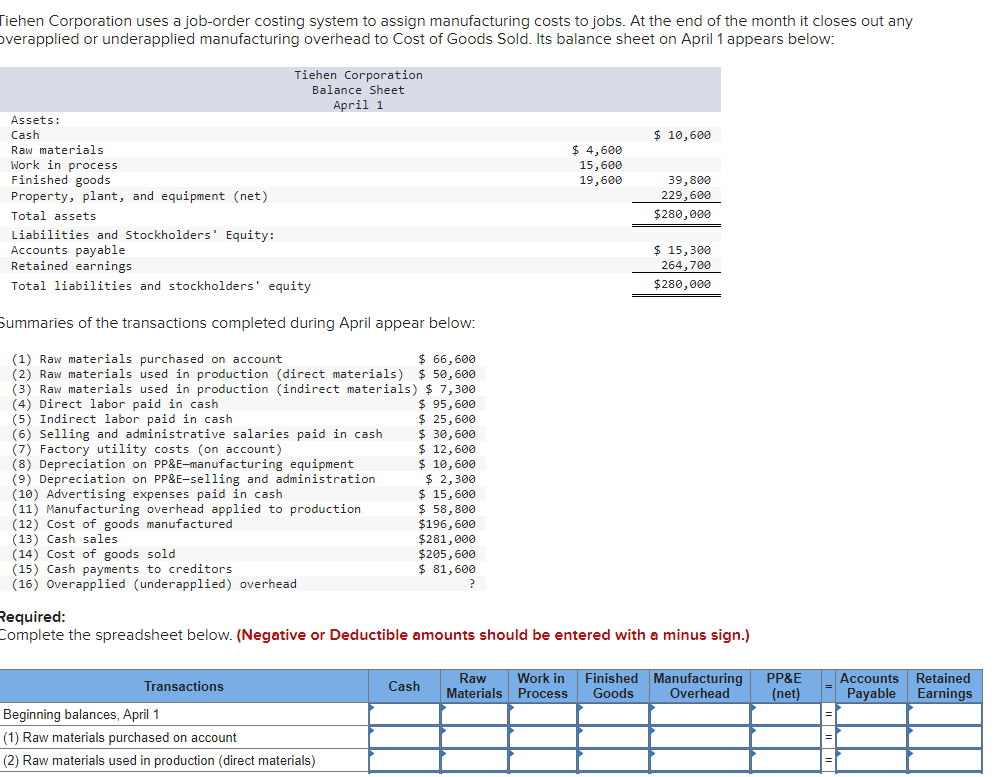Screen dimensions: 1005x777
Task: Click PP&E (net) cell in row (1)
Action: point(786,737)
